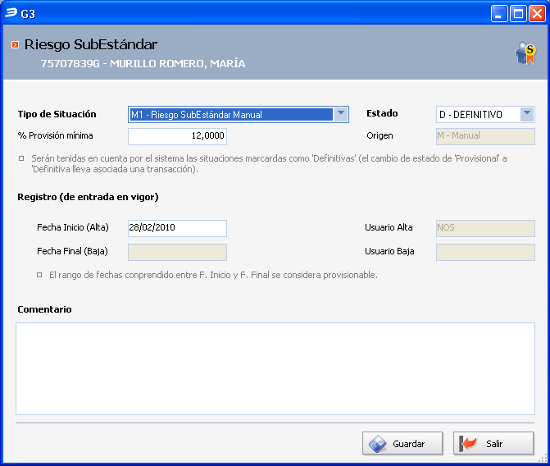This screenshot has height=466, width=550.
Task: Click the G3 logo in title bar
Action: 11,13
